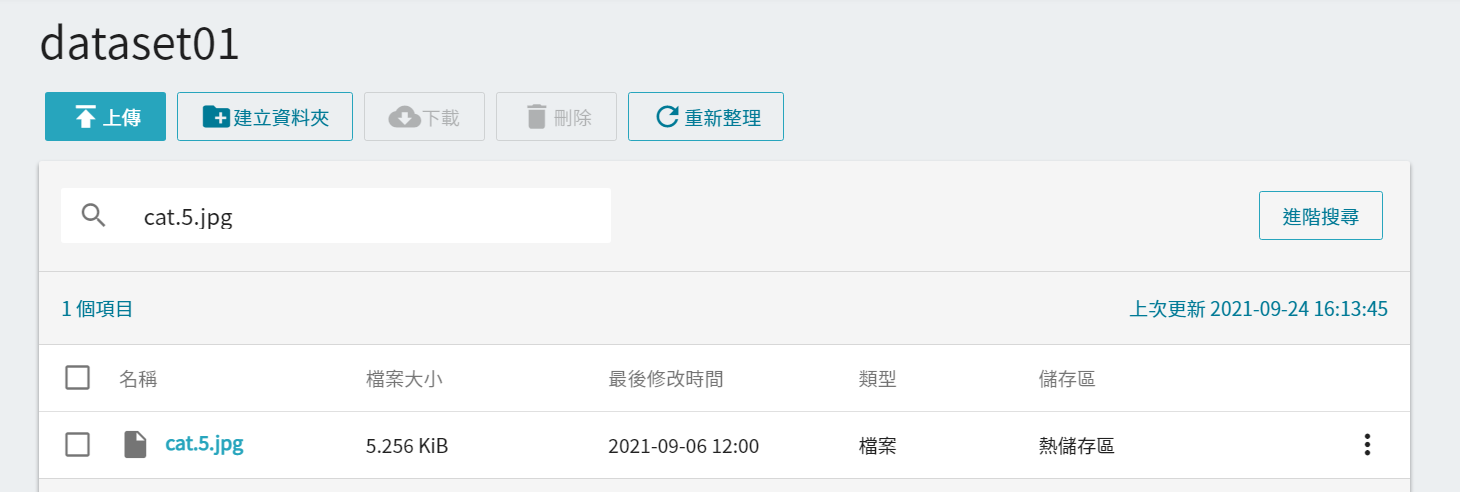
Task: Click the 建立資料夾 button text
Action: pos(281,118)
